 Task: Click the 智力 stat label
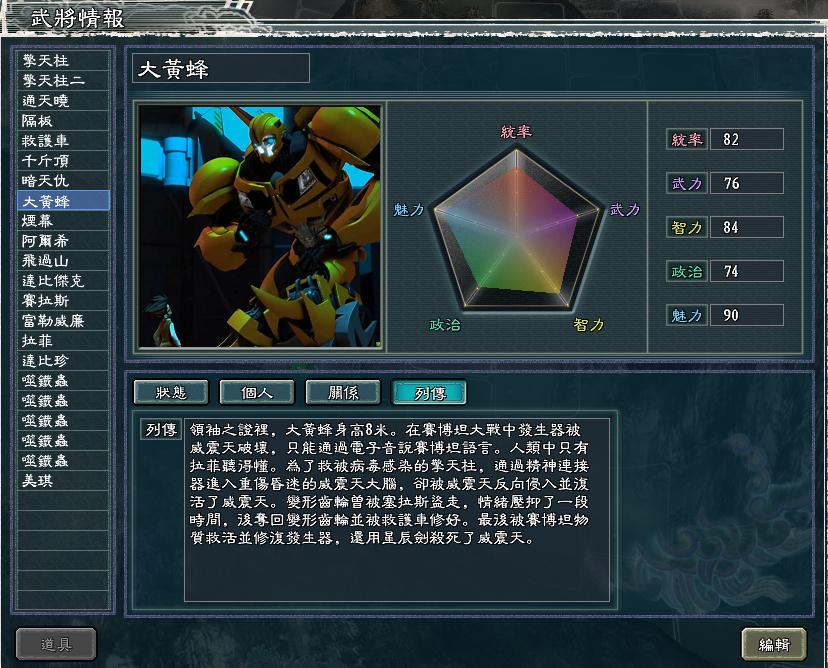click(686, 228)
